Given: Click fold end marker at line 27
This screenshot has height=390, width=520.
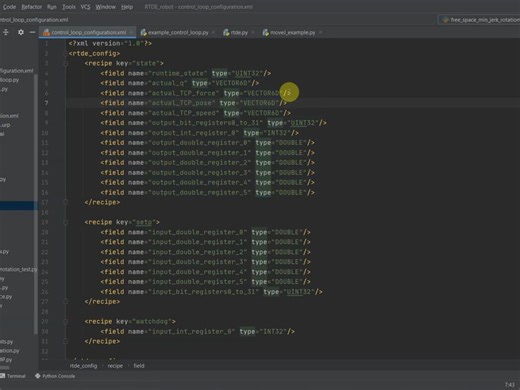Looking at the screenshot, I should (66, 302).
